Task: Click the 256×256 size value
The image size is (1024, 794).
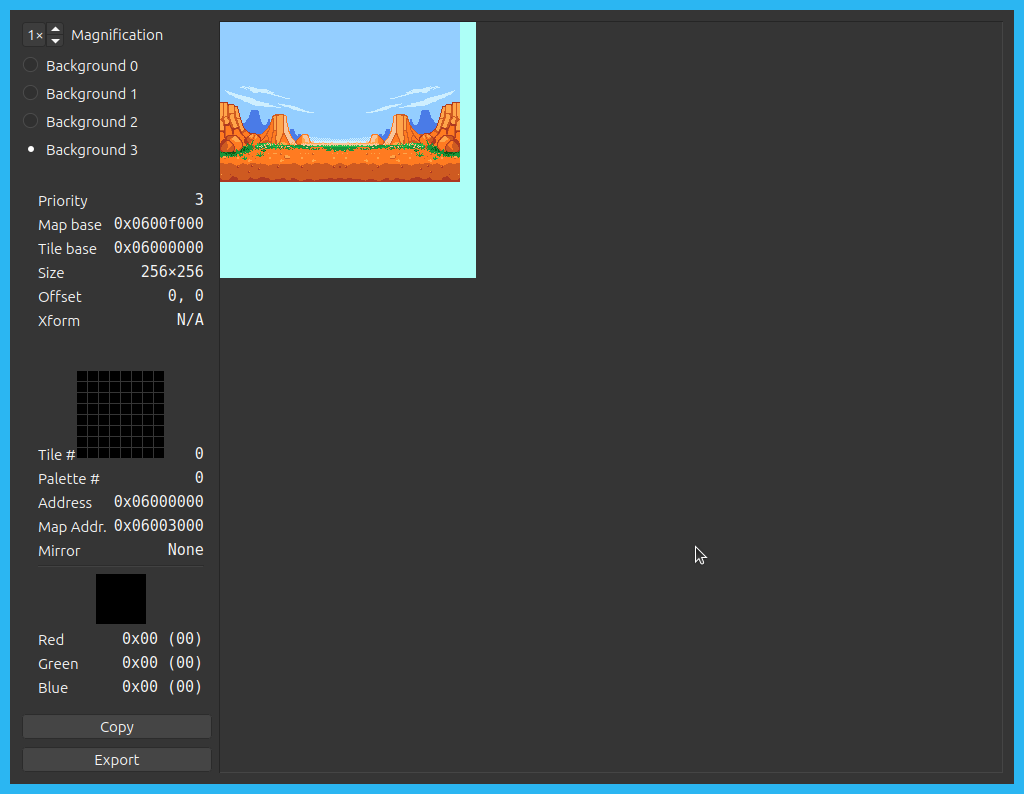Action: 172,272
